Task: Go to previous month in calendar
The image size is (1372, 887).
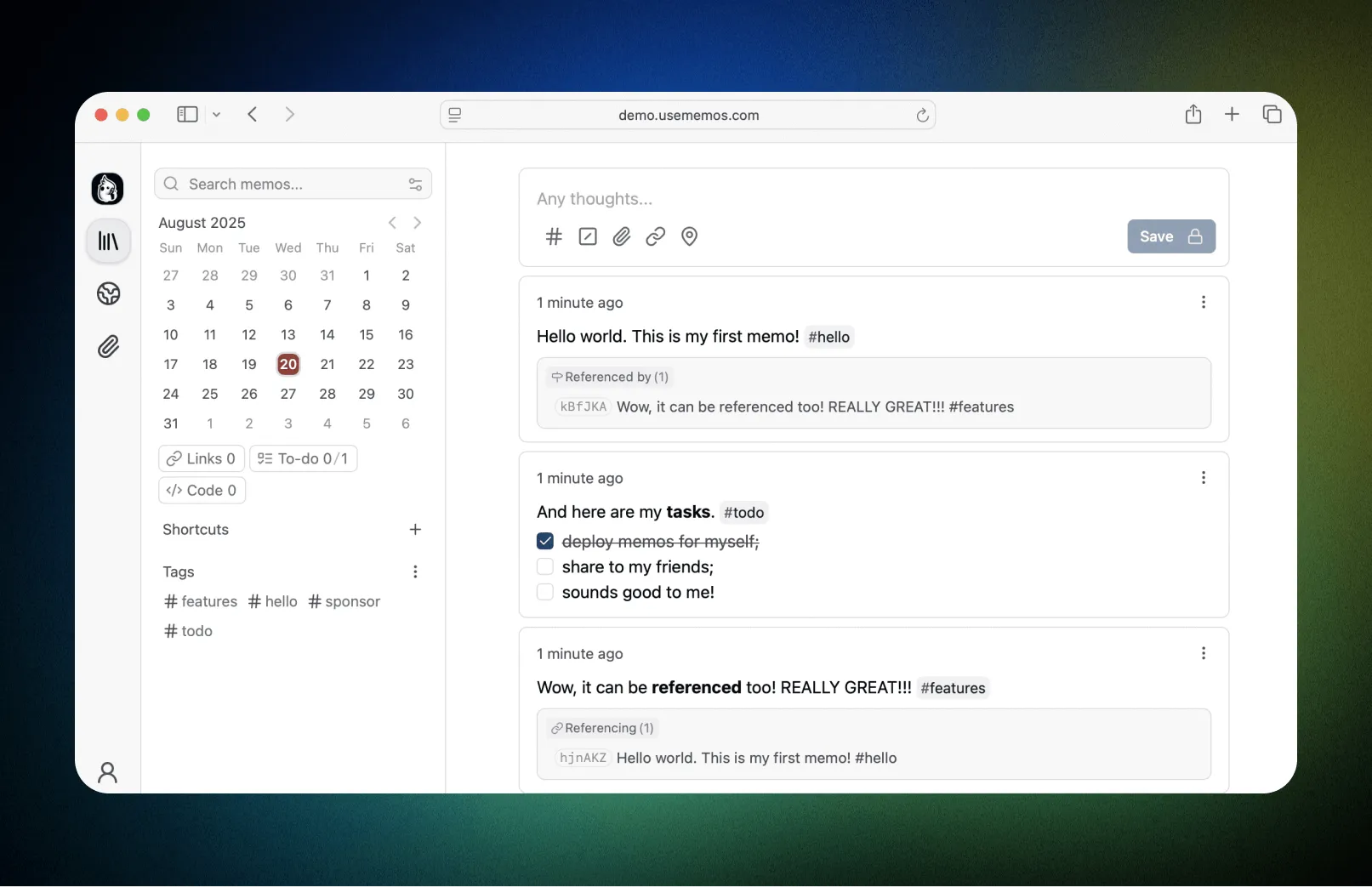Action: click(392, 223)
